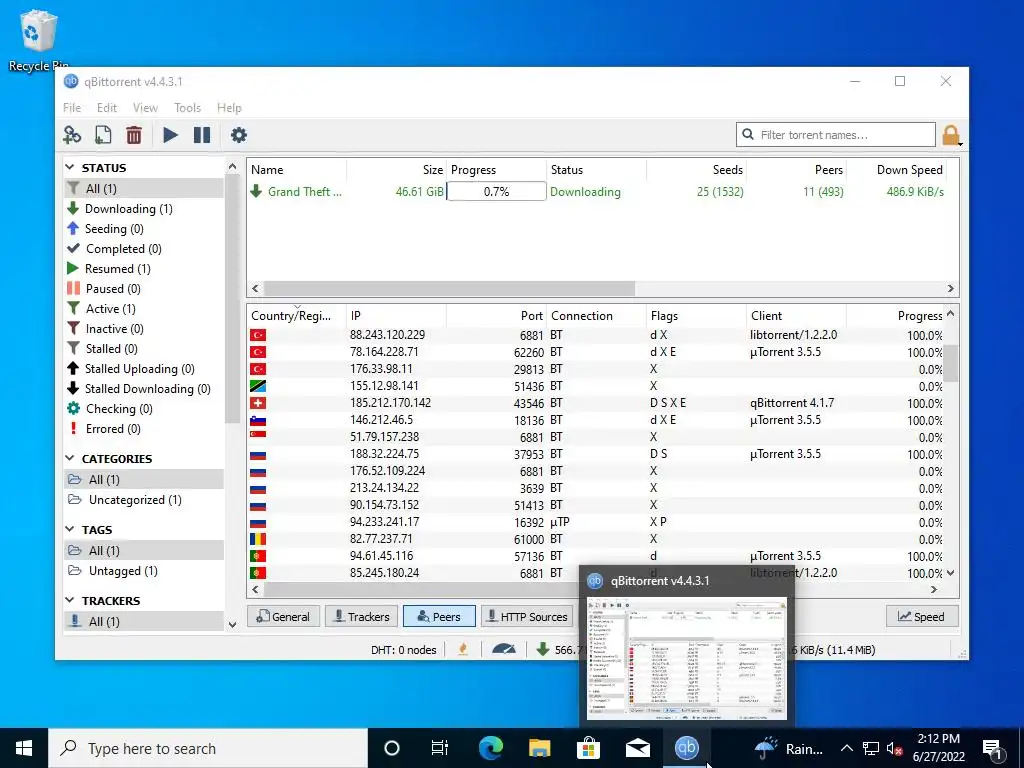Open the Help menu
This screenshot has height=768, width=1024.
click(x=229, y=108)
